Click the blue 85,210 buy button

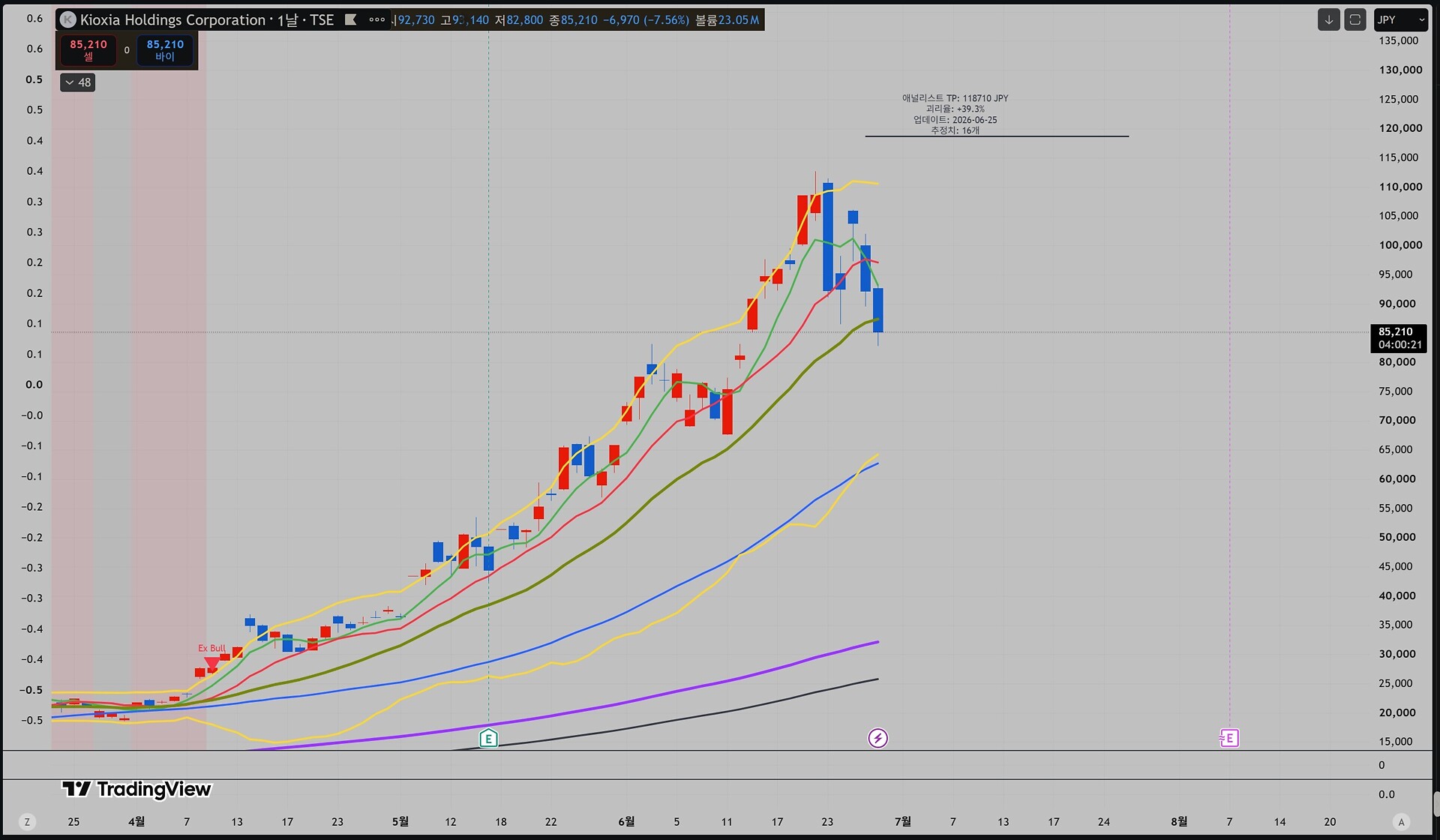165,50
